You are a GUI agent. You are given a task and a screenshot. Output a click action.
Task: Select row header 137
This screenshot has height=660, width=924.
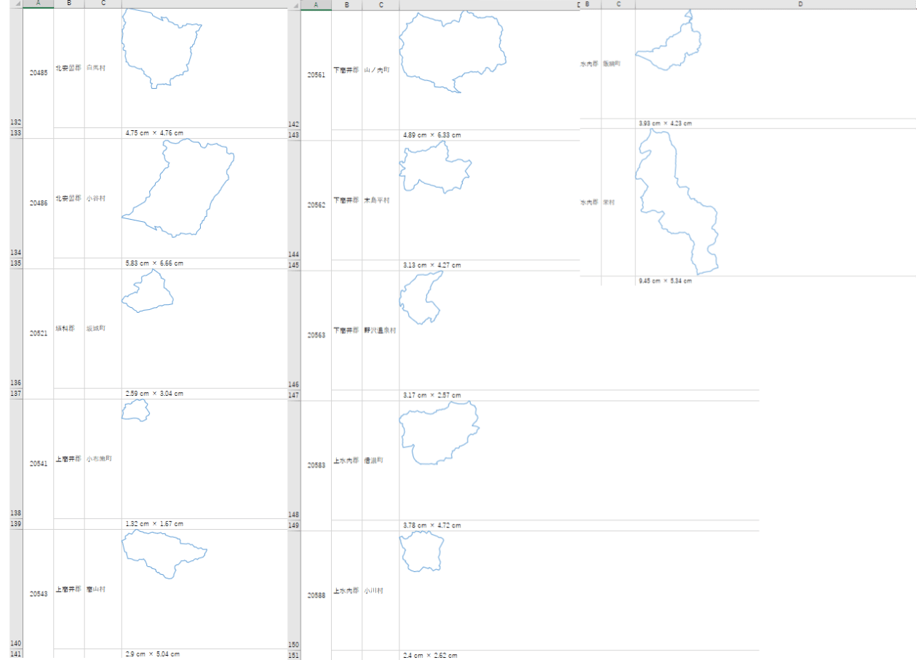pyautogui.click(x=16, y=394)
